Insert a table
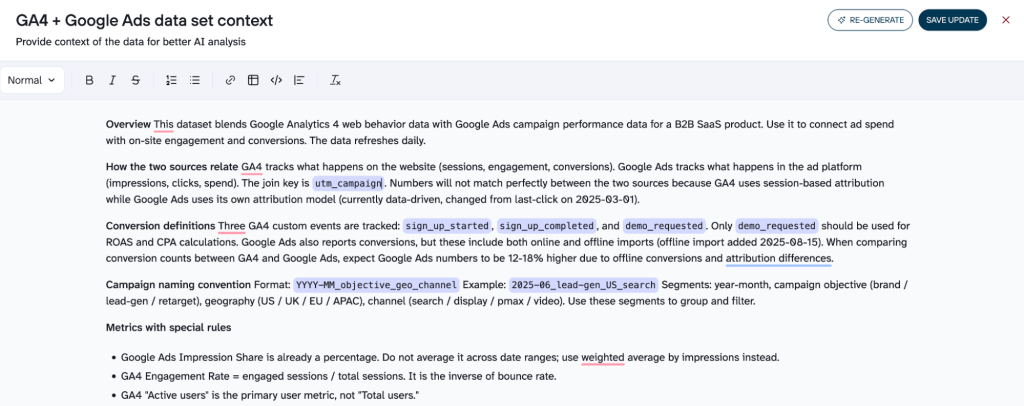 point(253,80)
